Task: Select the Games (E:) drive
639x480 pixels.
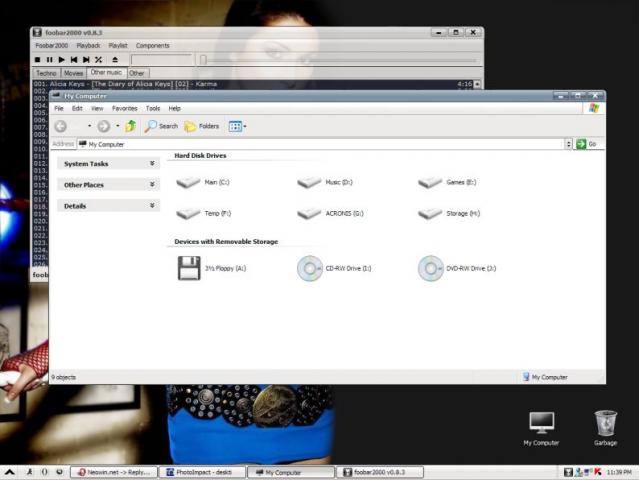Action: 447,182
